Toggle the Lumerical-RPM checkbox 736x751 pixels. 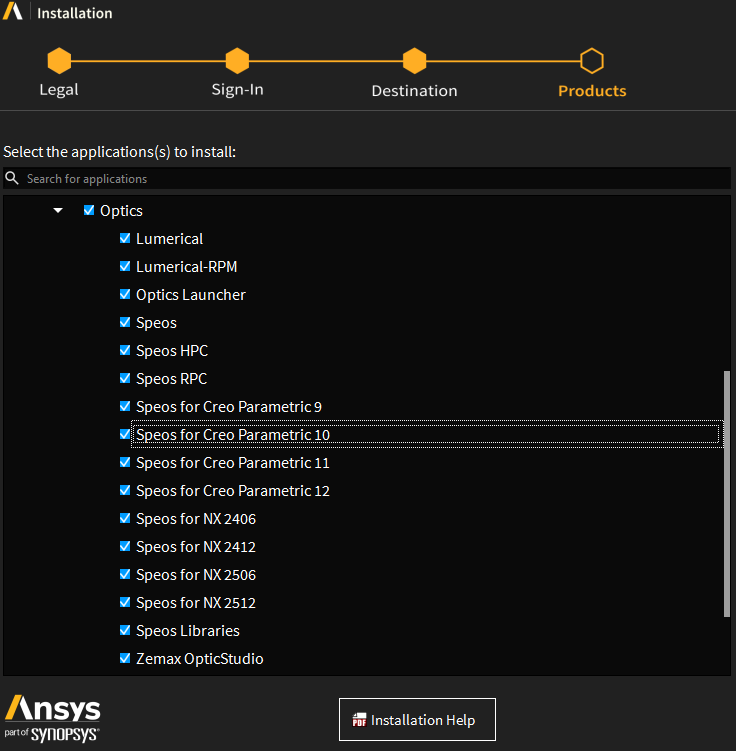pos(125,266)
